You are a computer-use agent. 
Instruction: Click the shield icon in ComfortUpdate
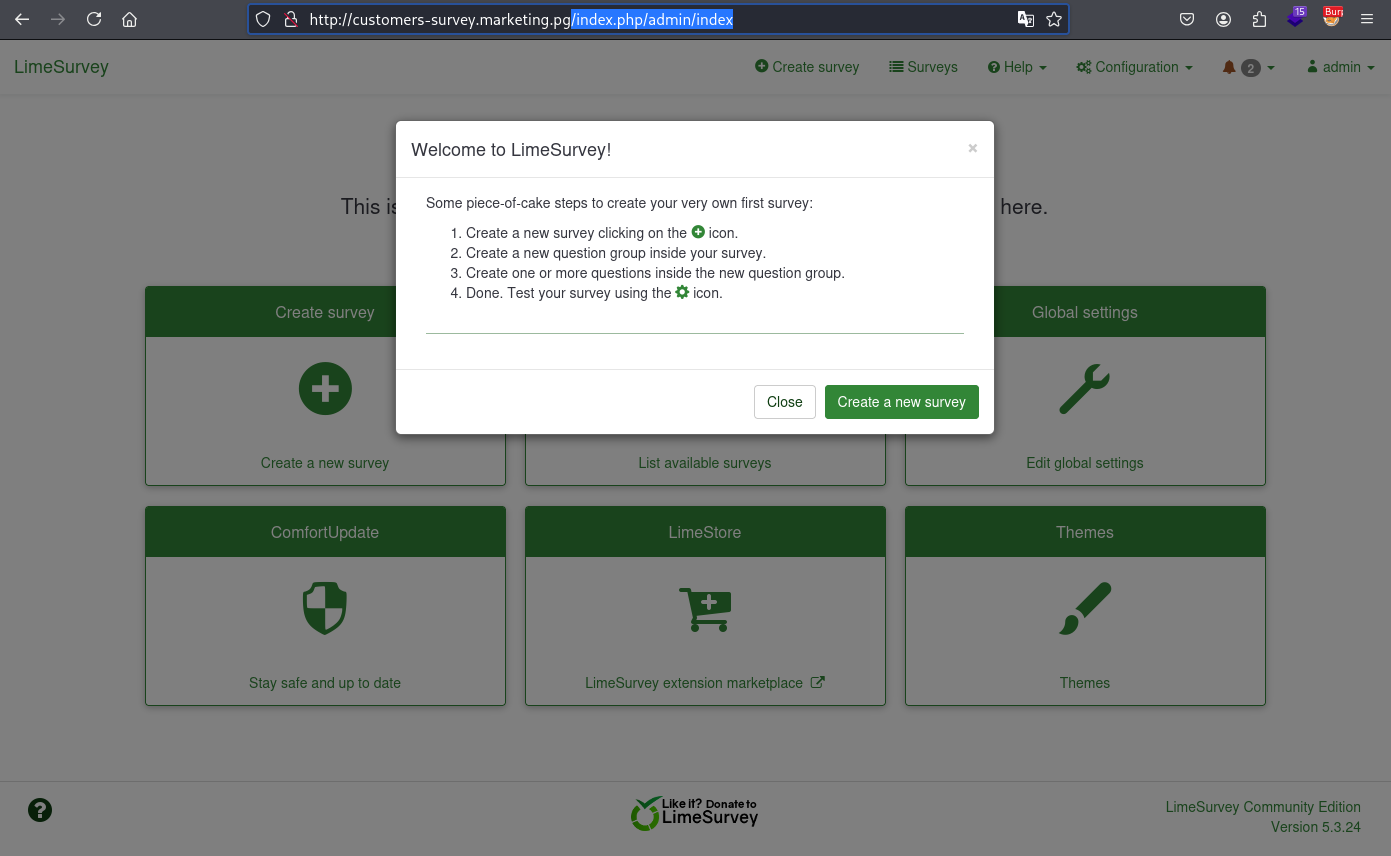[325, 608]
